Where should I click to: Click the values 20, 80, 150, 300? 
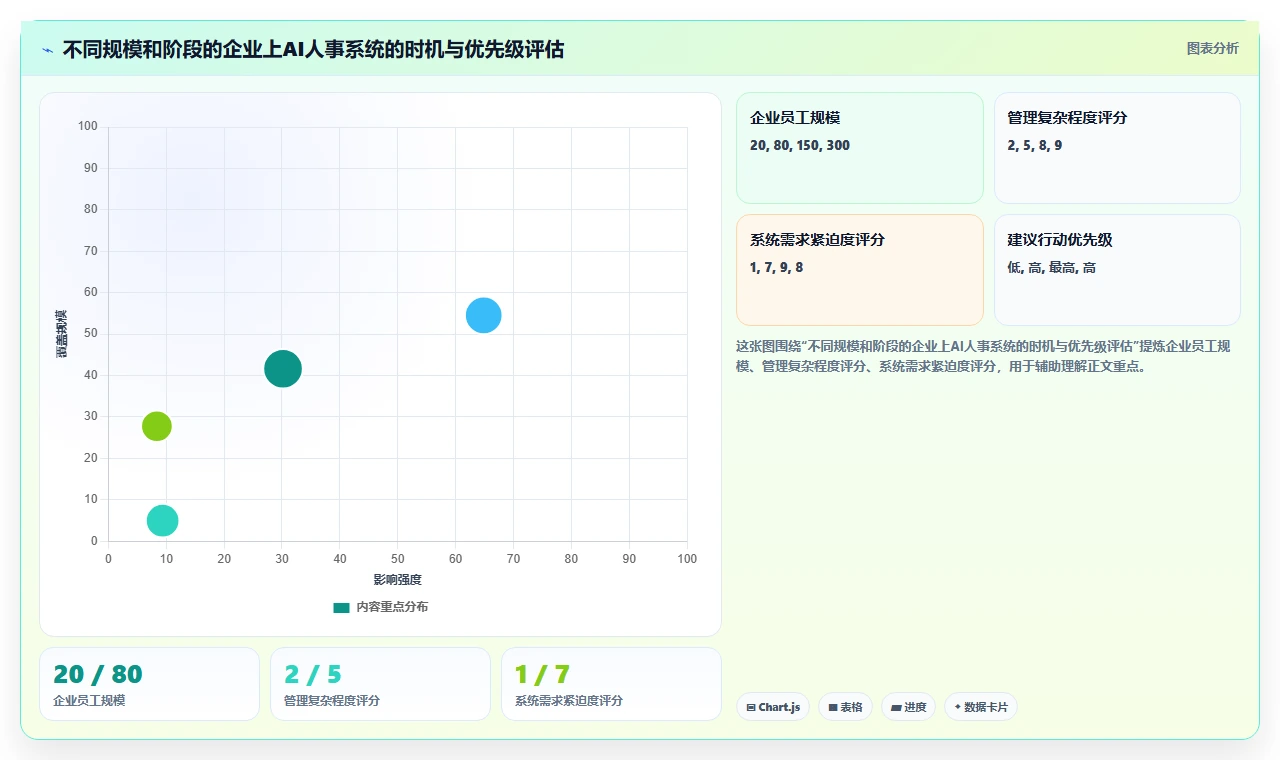(x=800, y=145)
